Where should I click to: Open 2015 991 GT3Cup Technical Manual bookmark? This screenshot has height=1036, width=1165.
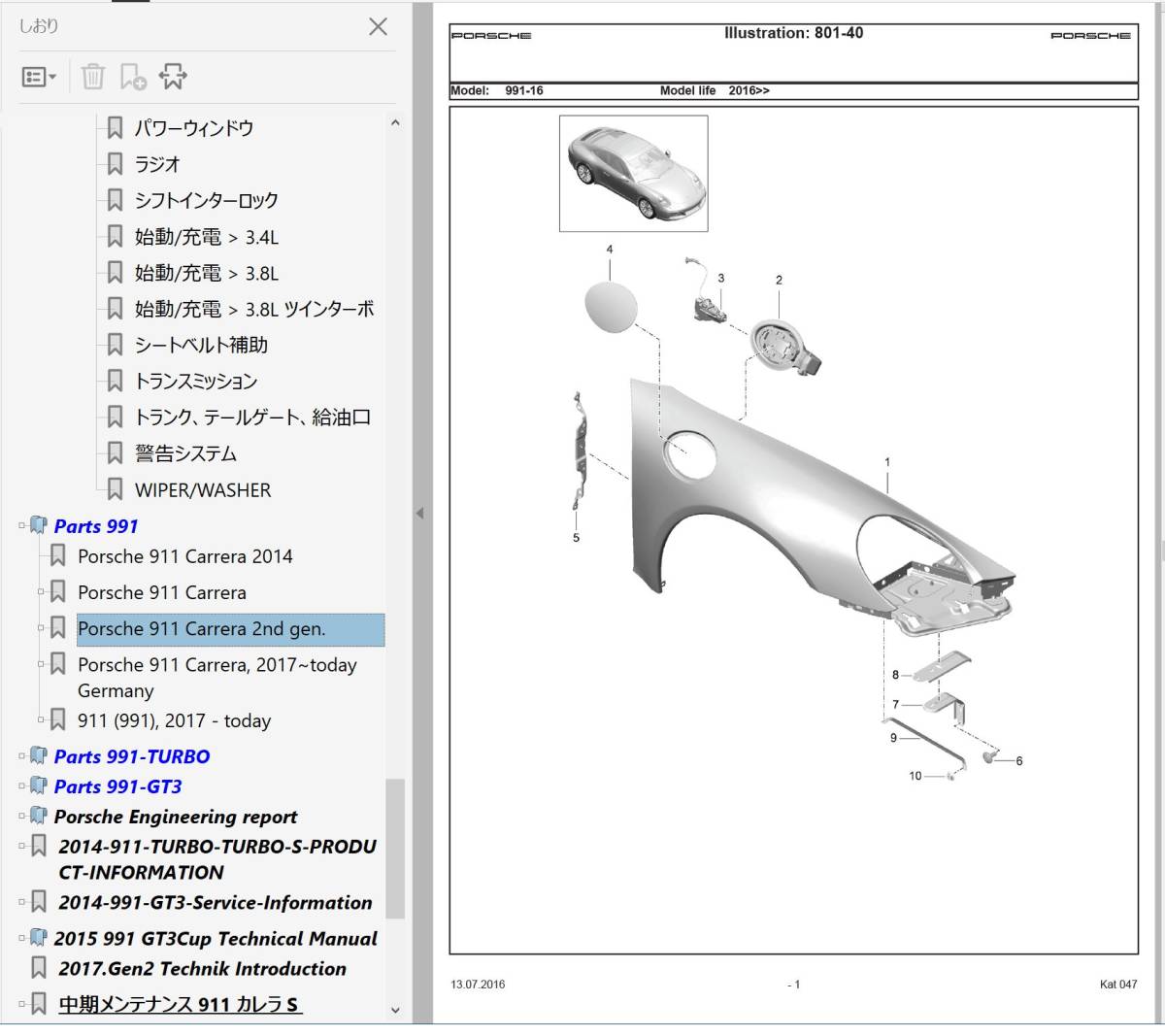(216, 939)
